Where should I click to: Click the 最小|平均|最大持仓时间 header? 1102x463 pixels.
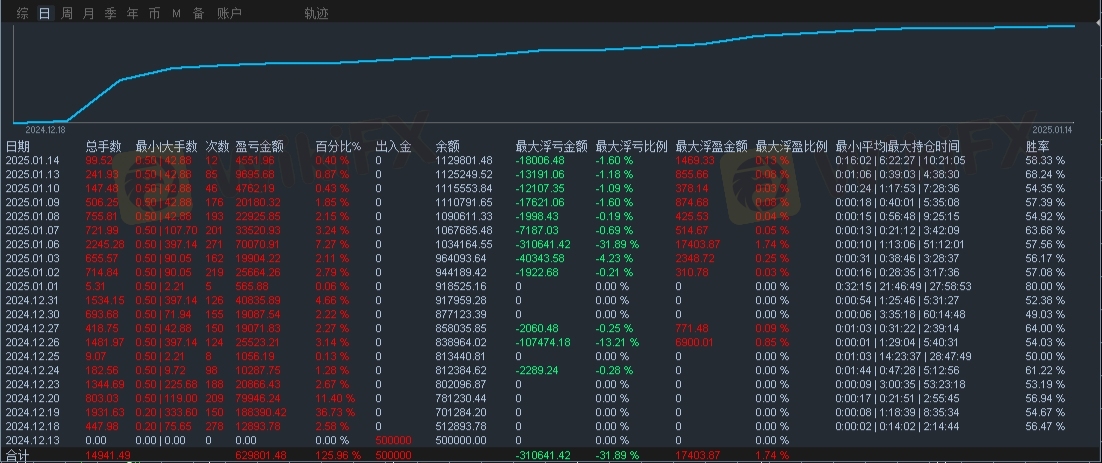coord(897,147)
